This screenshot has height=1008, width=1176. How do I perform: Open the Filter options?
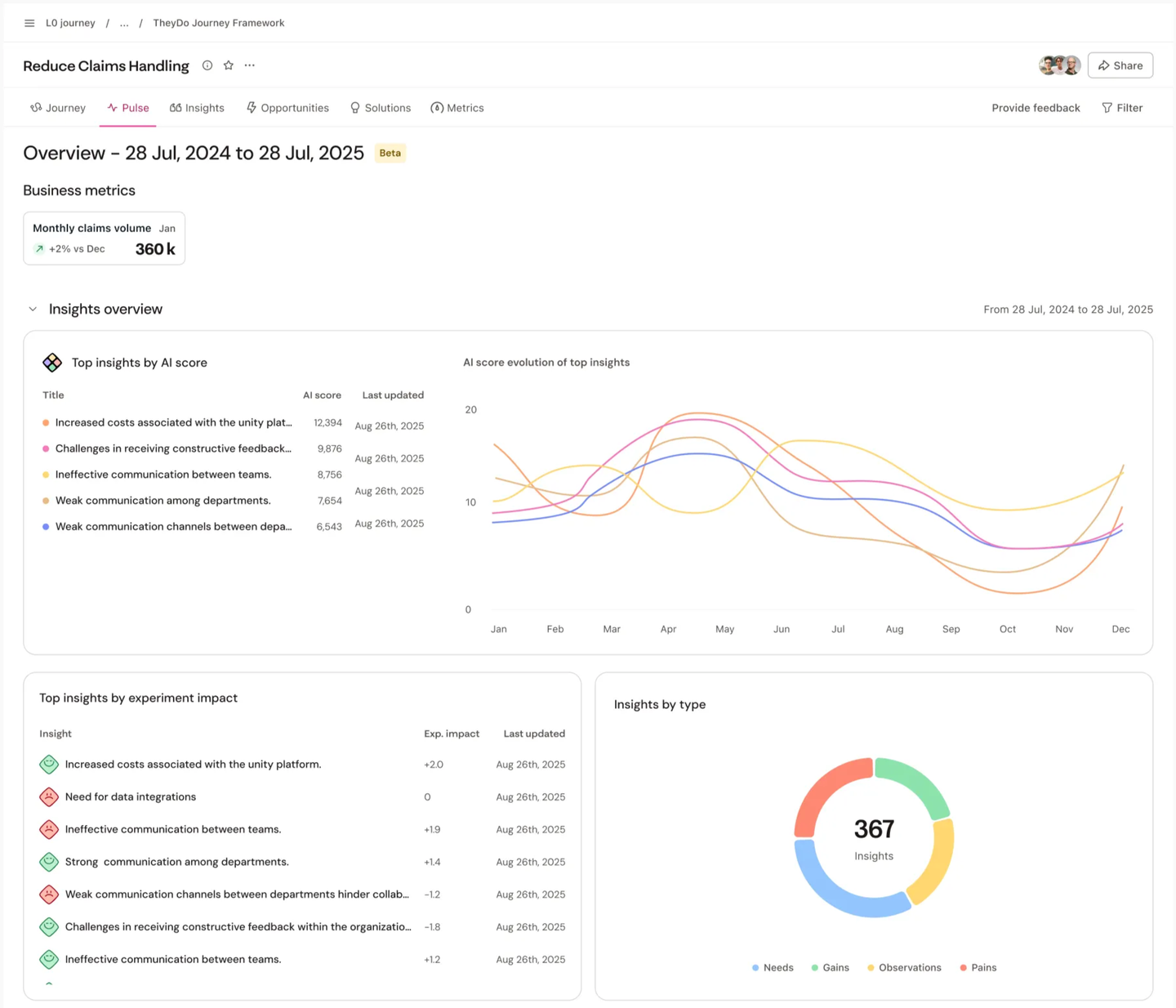1122,108
